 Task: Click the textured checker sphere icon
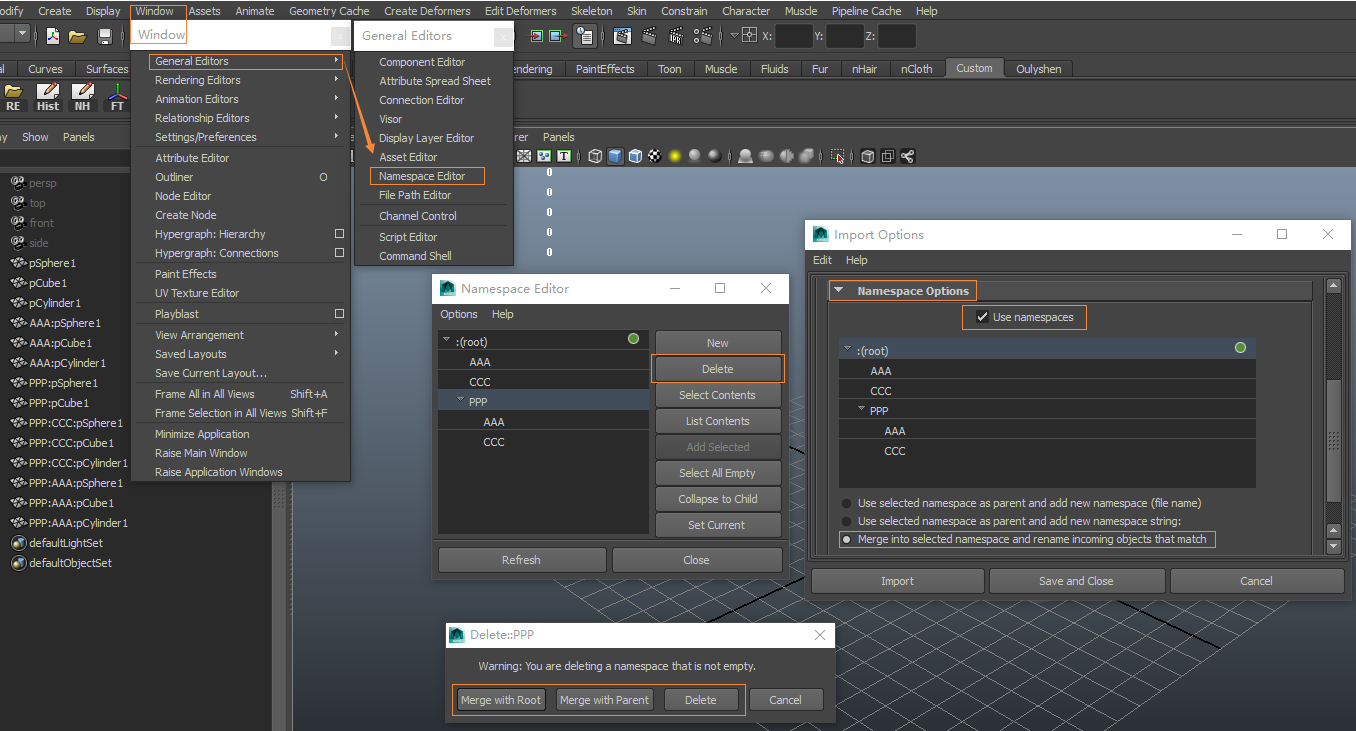pyautogui.click(x=654, y=156)
